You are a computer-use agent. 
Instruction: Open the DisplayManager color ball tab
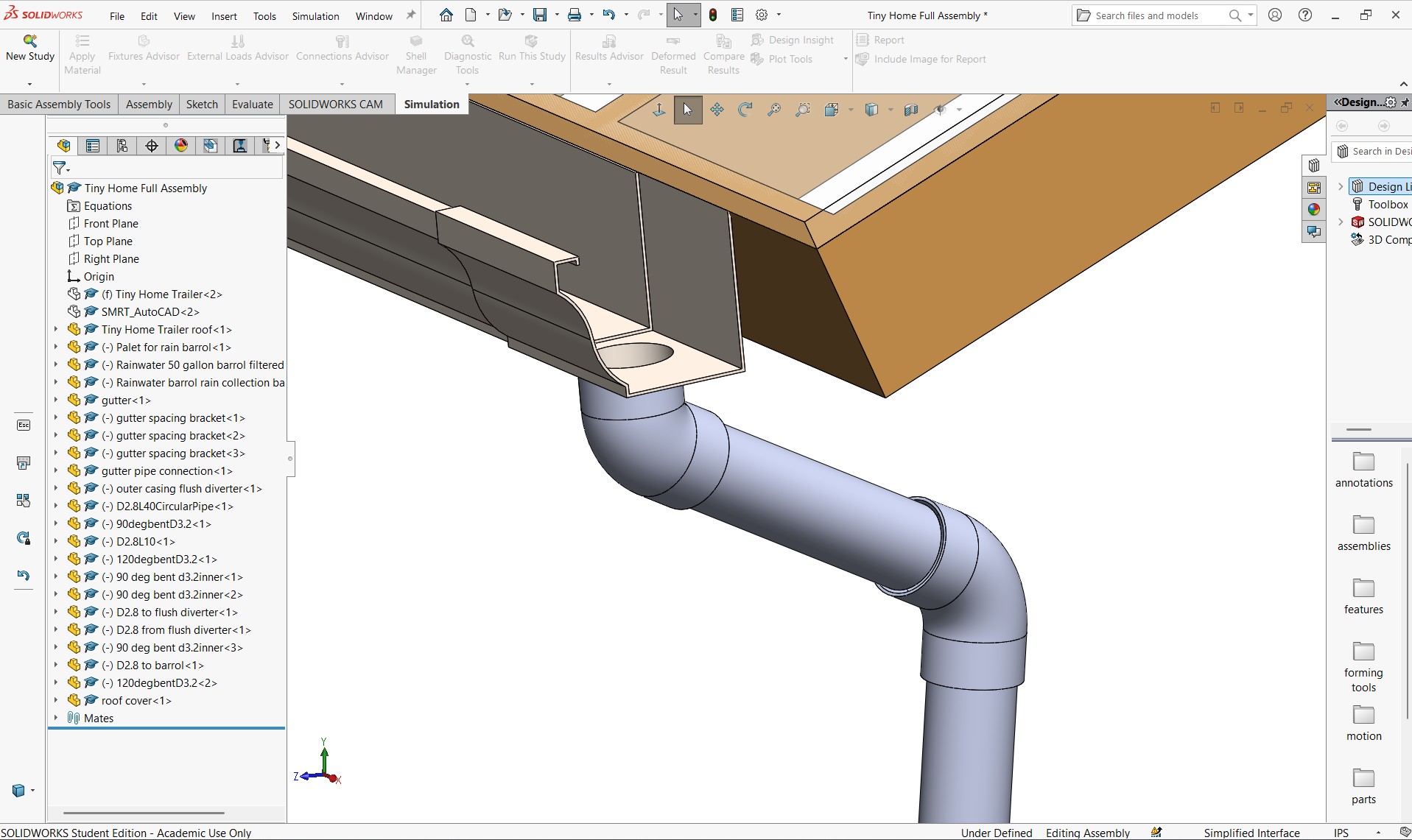(181, 146)
